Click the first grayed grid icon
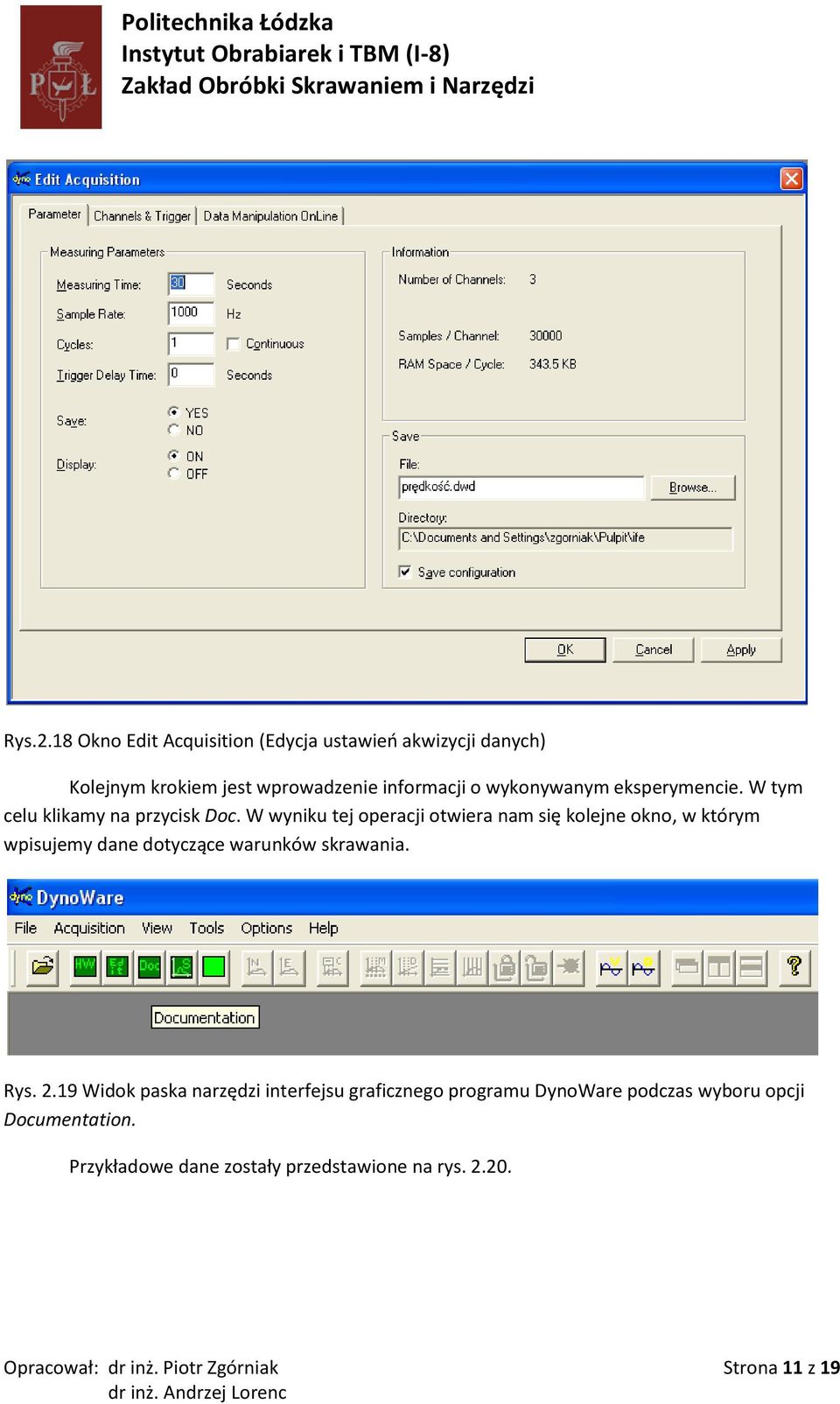Screen dimensions: 840x1404 tap(375, 966)
